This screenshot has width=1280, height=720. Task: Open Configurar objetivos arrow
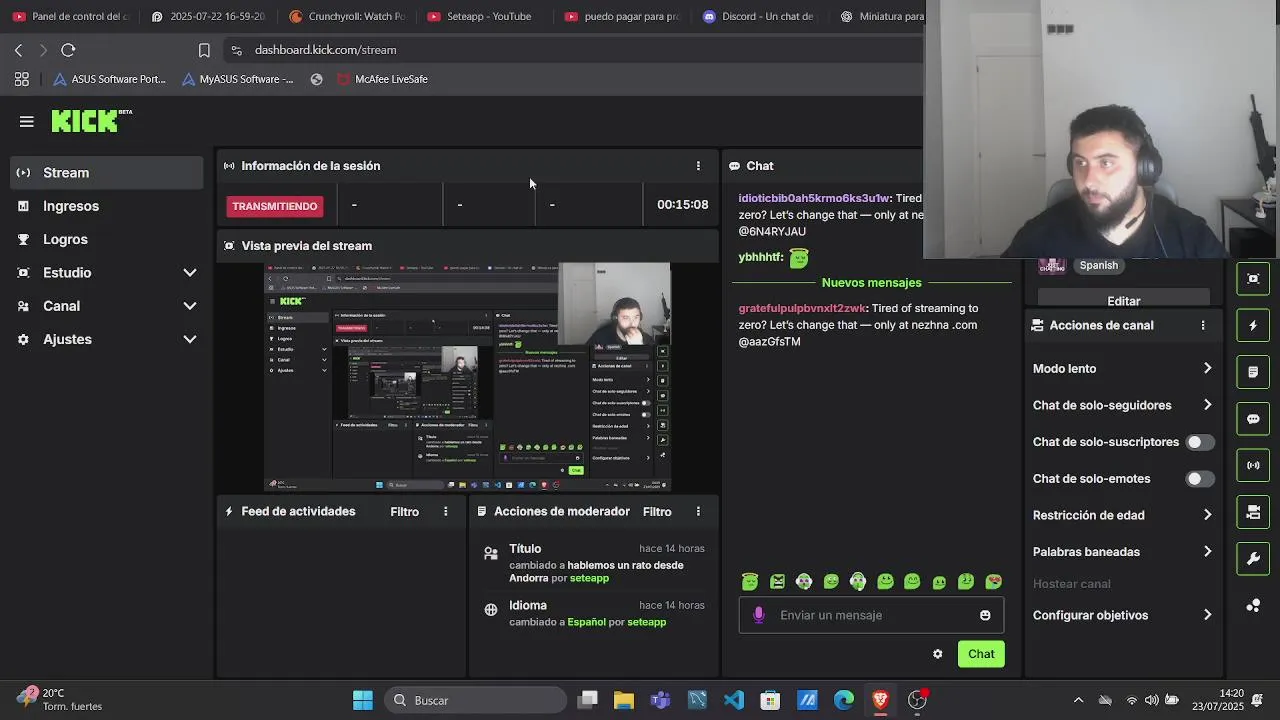tap(1207, 615)
